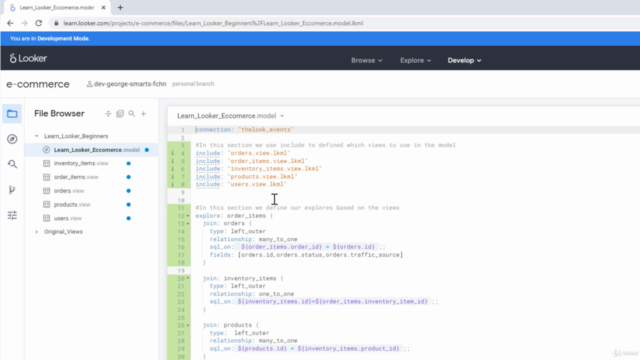Click the model file icon beside Learn_Looker_Eccomerce
The width and height of the screenshot is (640, 360).
(47, 150)
